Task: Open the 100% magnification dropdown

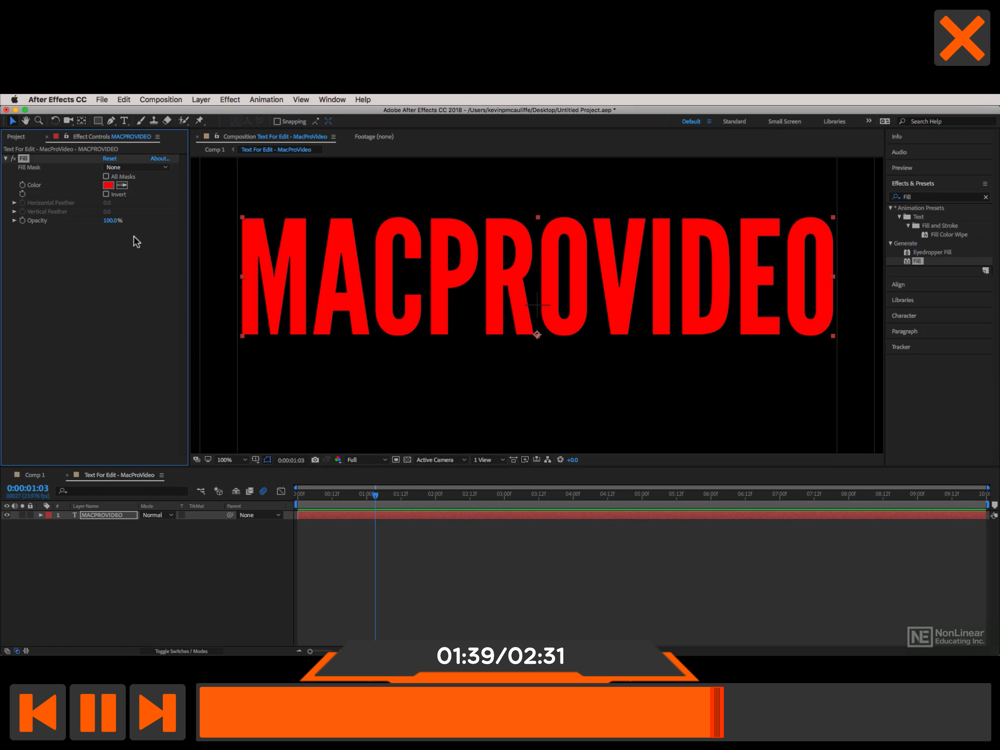Action: click(x=232, y=460)
